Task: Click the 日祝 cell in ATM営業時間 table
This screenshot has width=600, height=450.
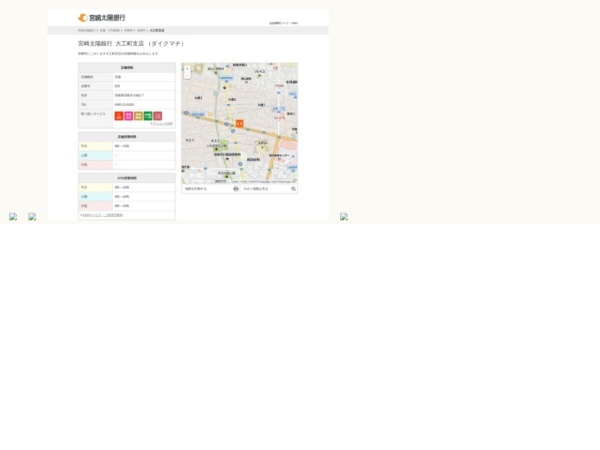Action: point(95,206)
